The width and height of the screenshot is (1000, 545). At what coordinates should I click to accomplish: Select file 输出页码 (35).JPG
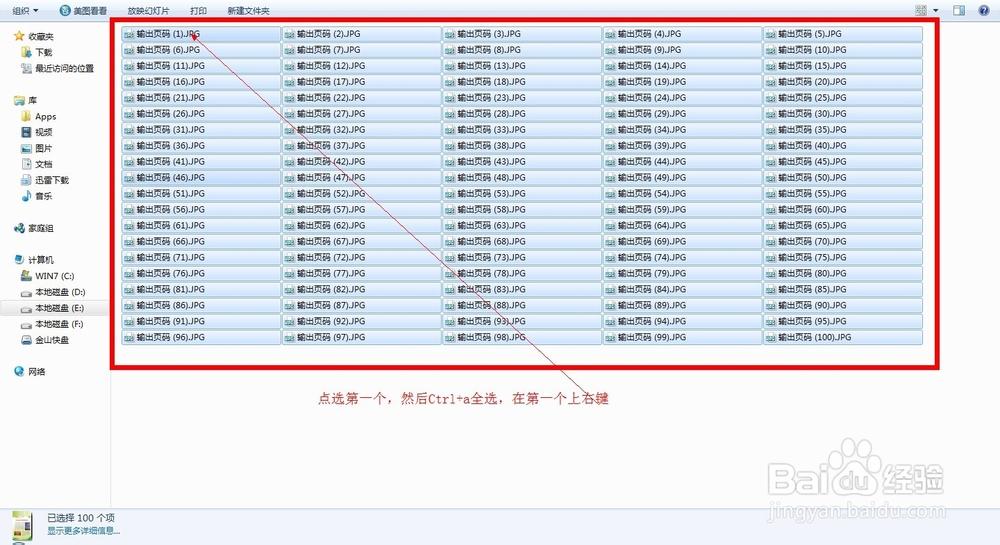point(843,129)
